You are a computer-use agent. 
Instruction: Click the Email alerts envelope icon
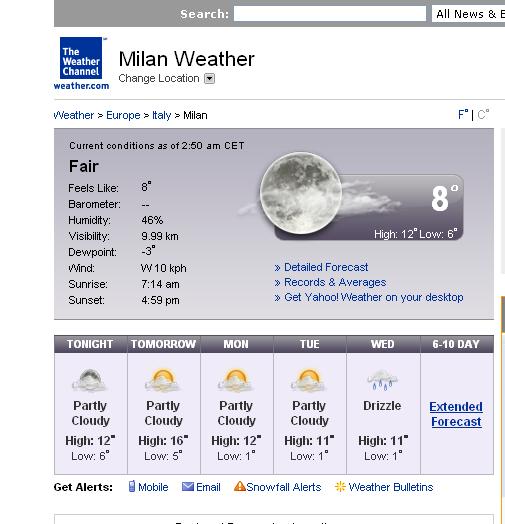[188, 487]
